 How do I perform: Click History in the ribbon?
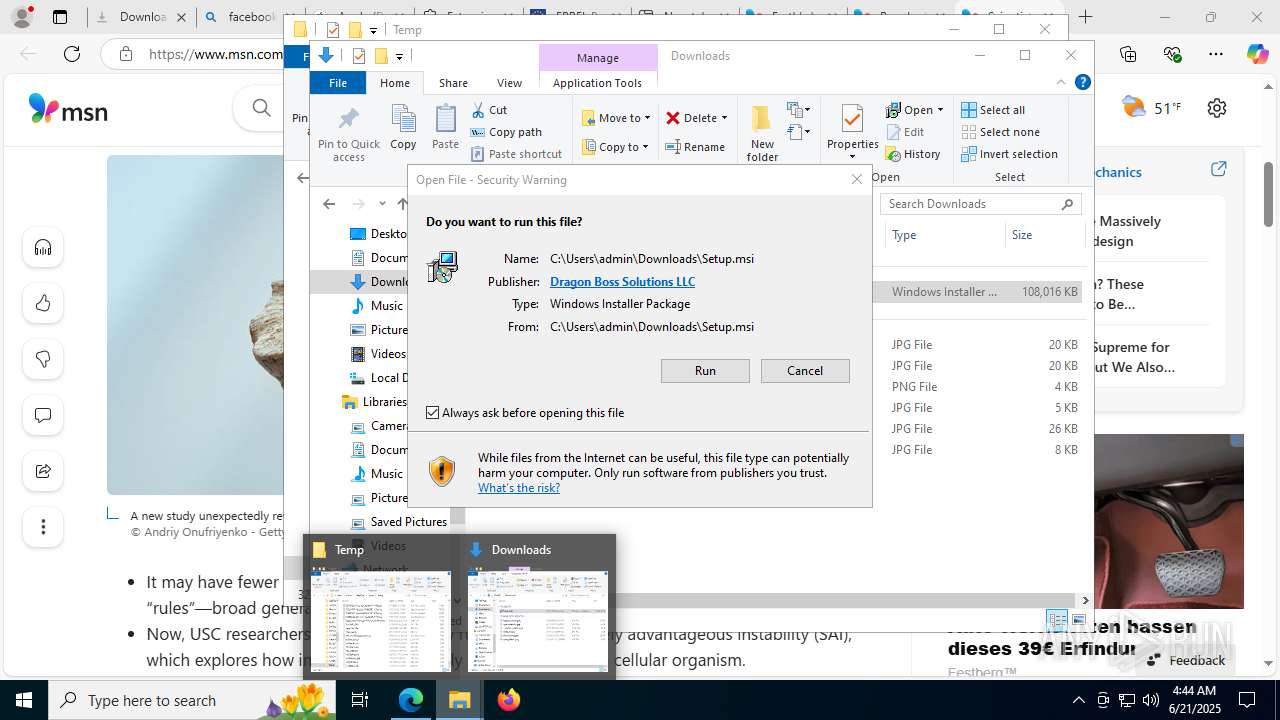(913, 154)
